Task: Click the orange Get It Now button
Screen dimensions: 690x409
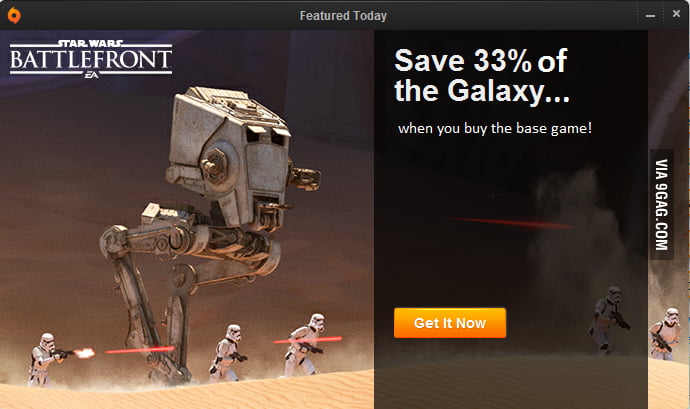Action: 450,323
